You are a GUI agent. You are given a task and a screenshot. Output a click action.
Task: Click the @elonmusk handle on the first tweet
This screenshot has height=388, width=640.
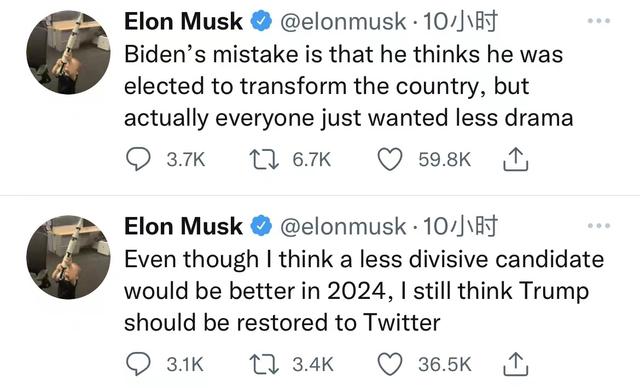(343, 22)
